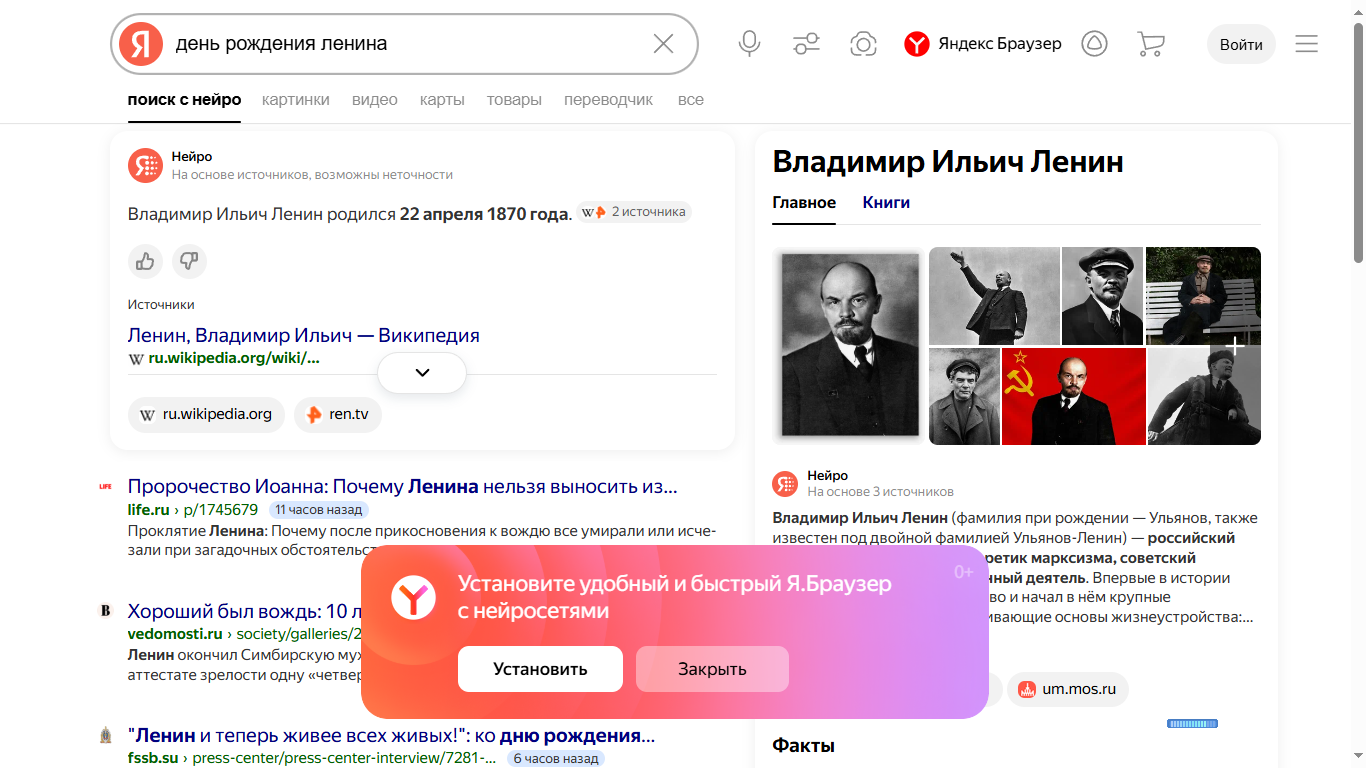Open the Alice assistant icon
The width and height of the screenshot is (1366, 768).
point(1095,44)
